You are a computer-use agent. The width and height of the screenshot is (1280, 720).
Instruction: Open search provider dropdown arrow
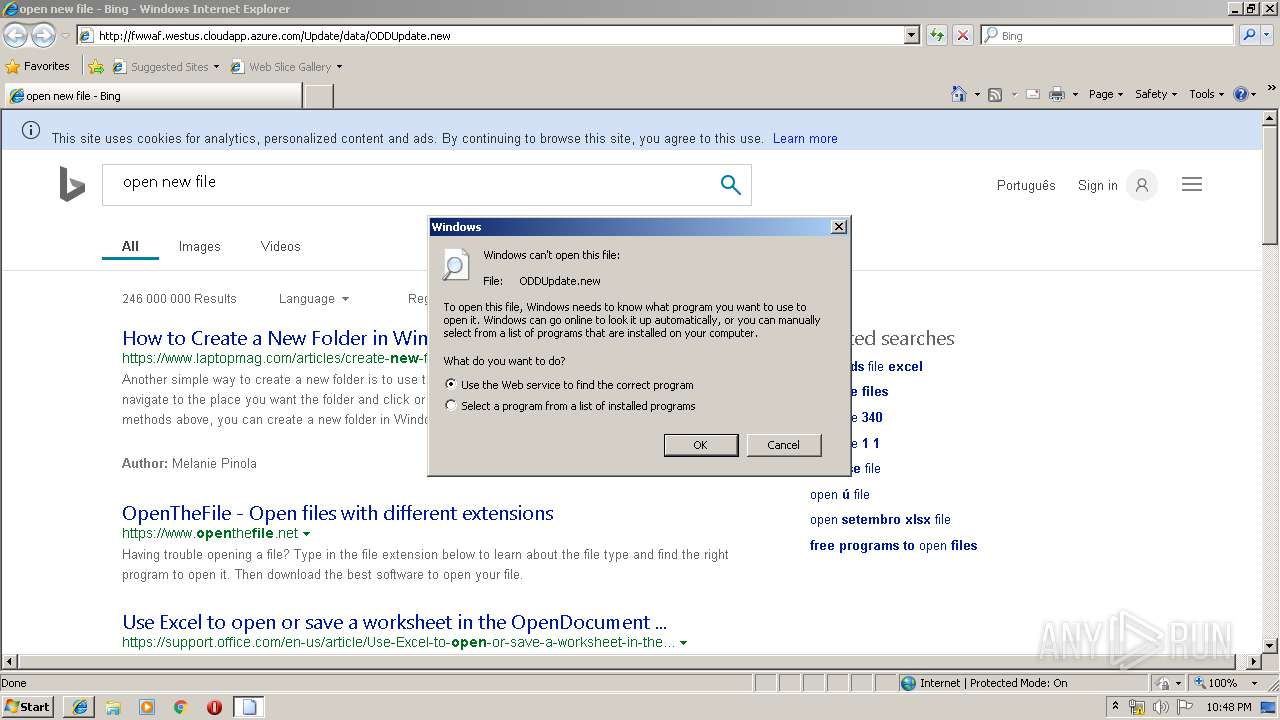(x=1269, y=35)
